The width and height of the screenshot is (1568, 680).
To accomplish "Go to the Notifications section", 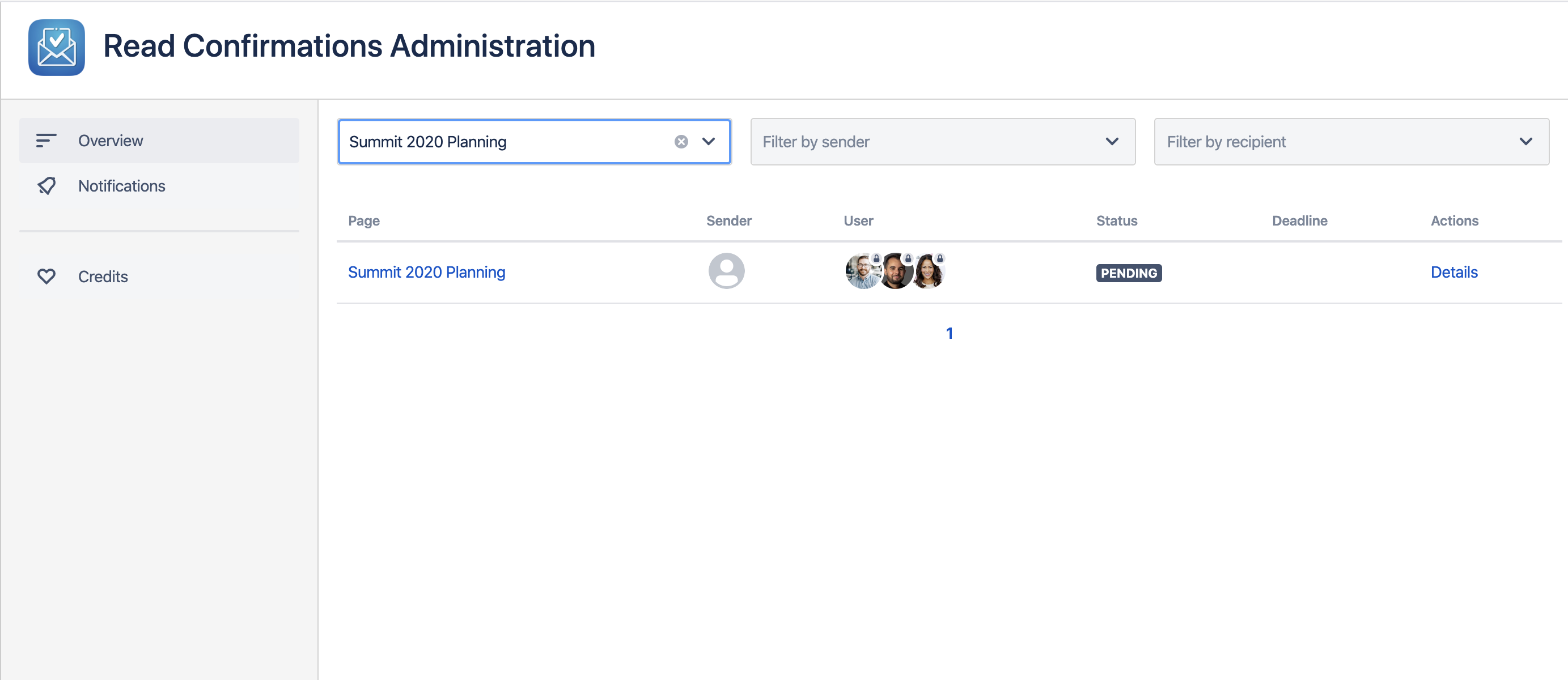I will click(159, 185).
